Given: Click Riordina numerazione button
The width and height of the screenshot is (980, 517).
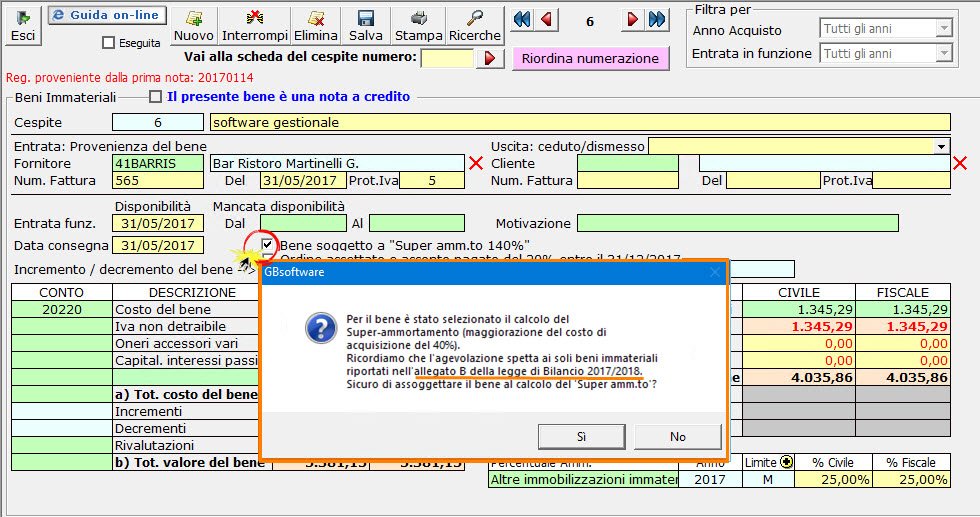Looking at the screenshot, I should pos(590,58).
